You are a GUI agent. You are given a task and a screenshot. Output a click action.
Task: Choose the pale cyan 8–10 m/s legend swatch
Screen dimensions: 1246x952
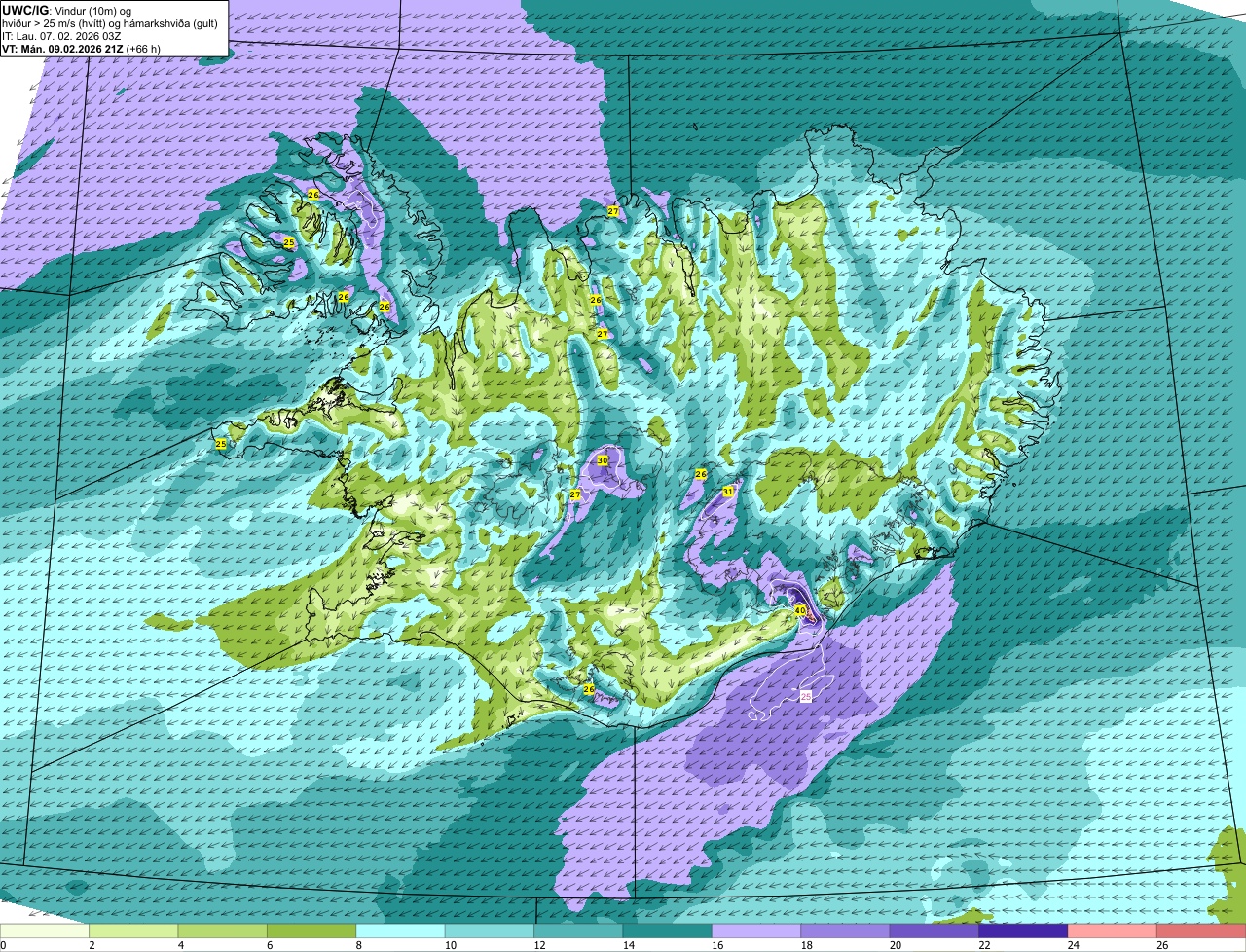click(x=401, y=932)
